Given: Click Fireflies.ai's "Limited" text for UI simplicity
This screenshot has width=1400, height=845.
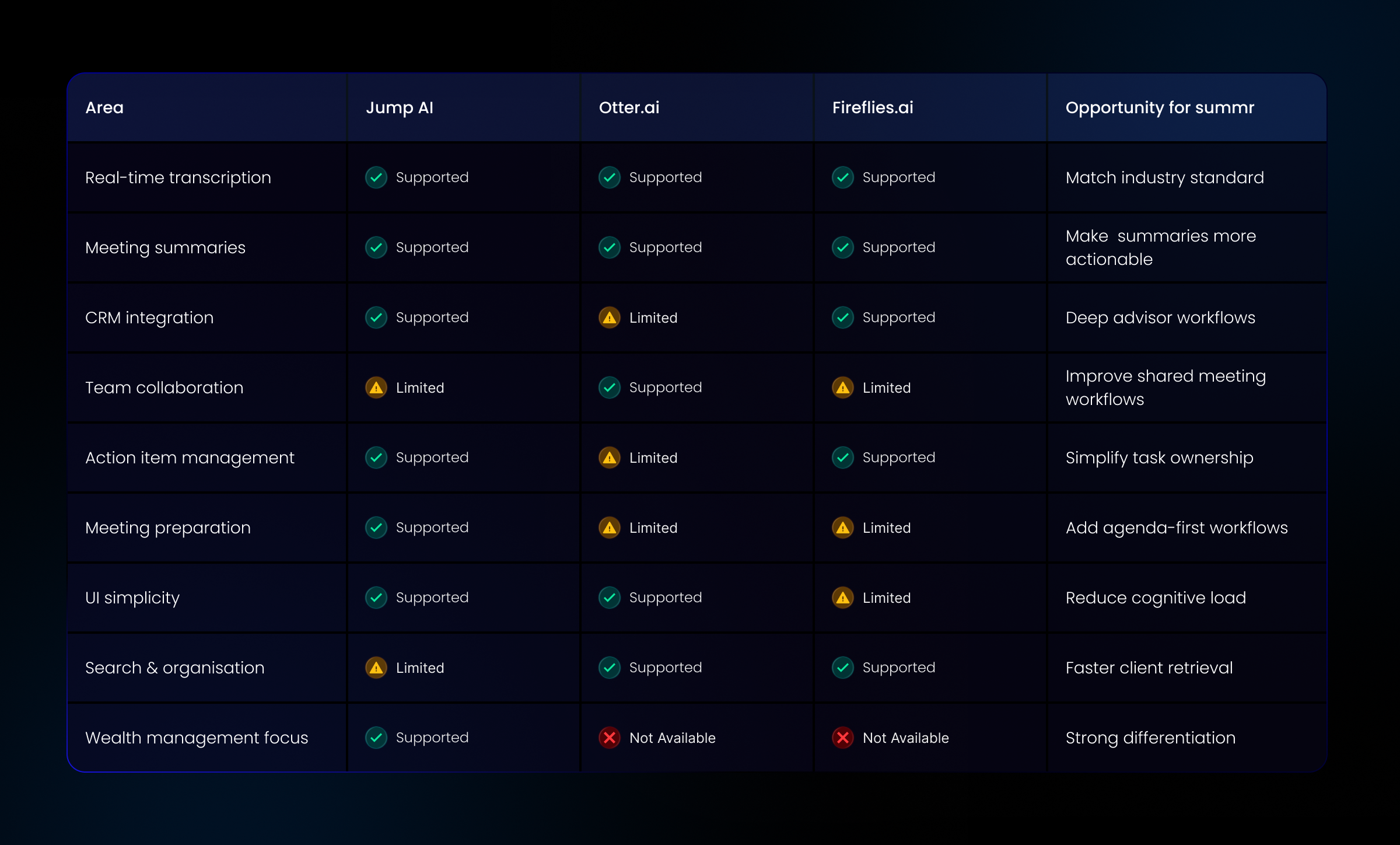Looking at the screenshot, I should coord(887,598).
